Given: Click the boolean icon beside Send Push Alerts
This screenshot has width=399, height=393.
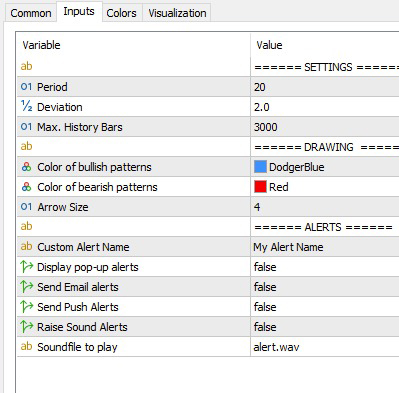Looking at the screenshot, I should 27,307.
